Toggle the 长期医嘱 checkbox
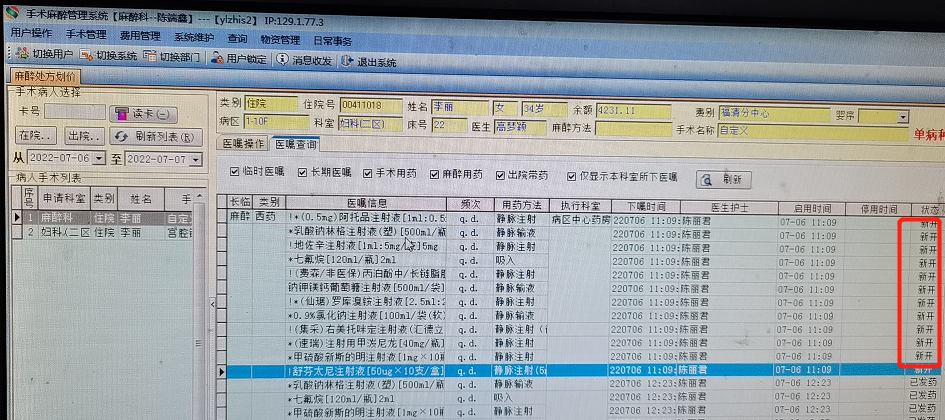The height and width of the screenshot is (420, 945). point(303,173)
